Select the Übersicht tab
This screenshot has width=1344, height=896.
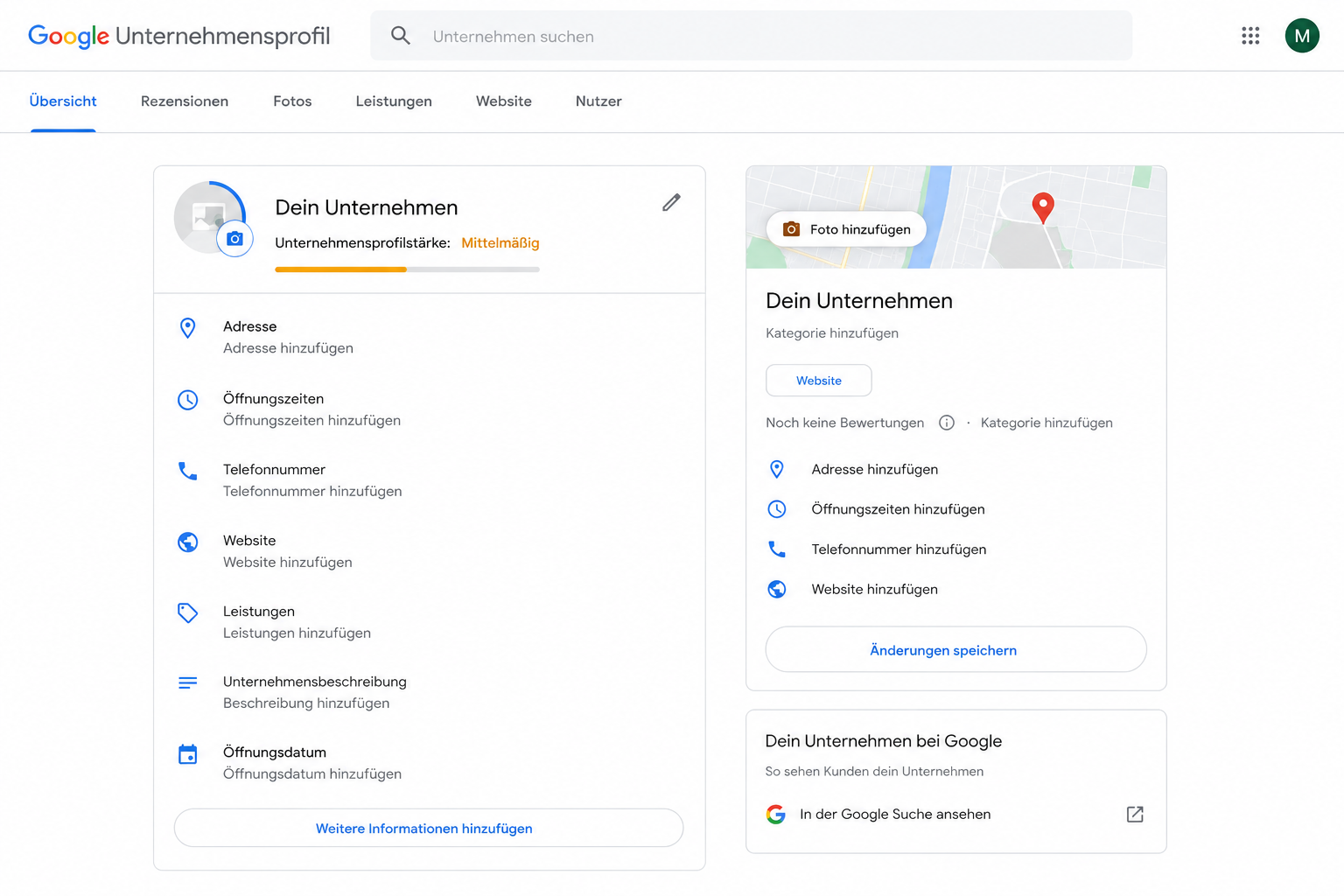pos(63,101)
